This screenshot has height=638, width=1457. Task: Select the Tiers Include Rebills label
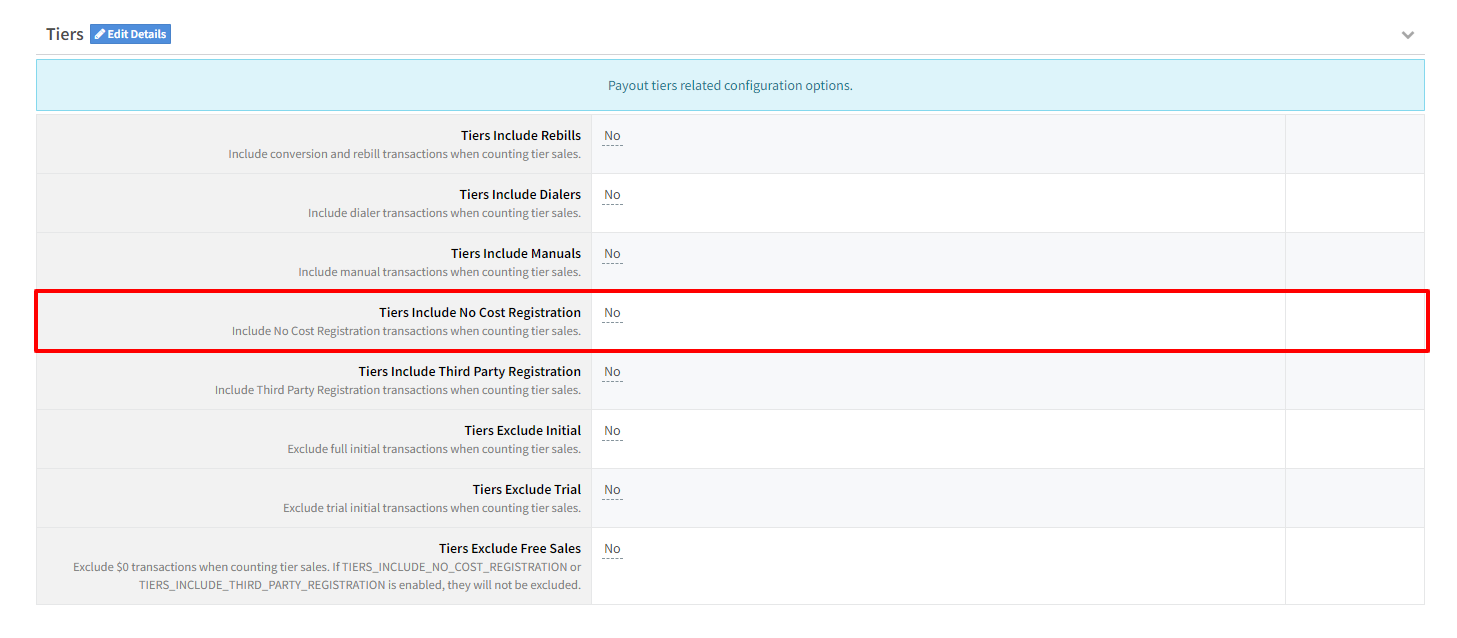(520, 136)
